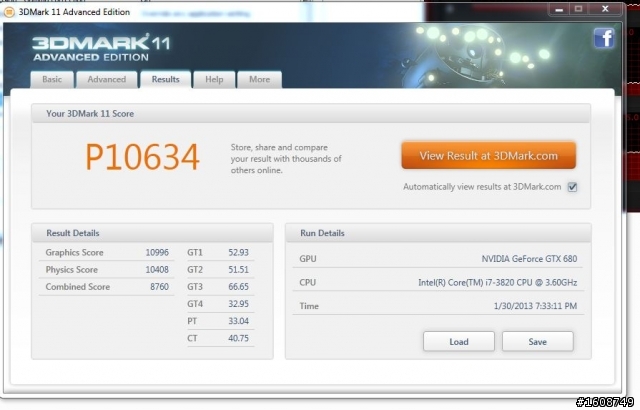640x410 pixels.
Task: Switch to the Basic tab
Action: (52, 80)
